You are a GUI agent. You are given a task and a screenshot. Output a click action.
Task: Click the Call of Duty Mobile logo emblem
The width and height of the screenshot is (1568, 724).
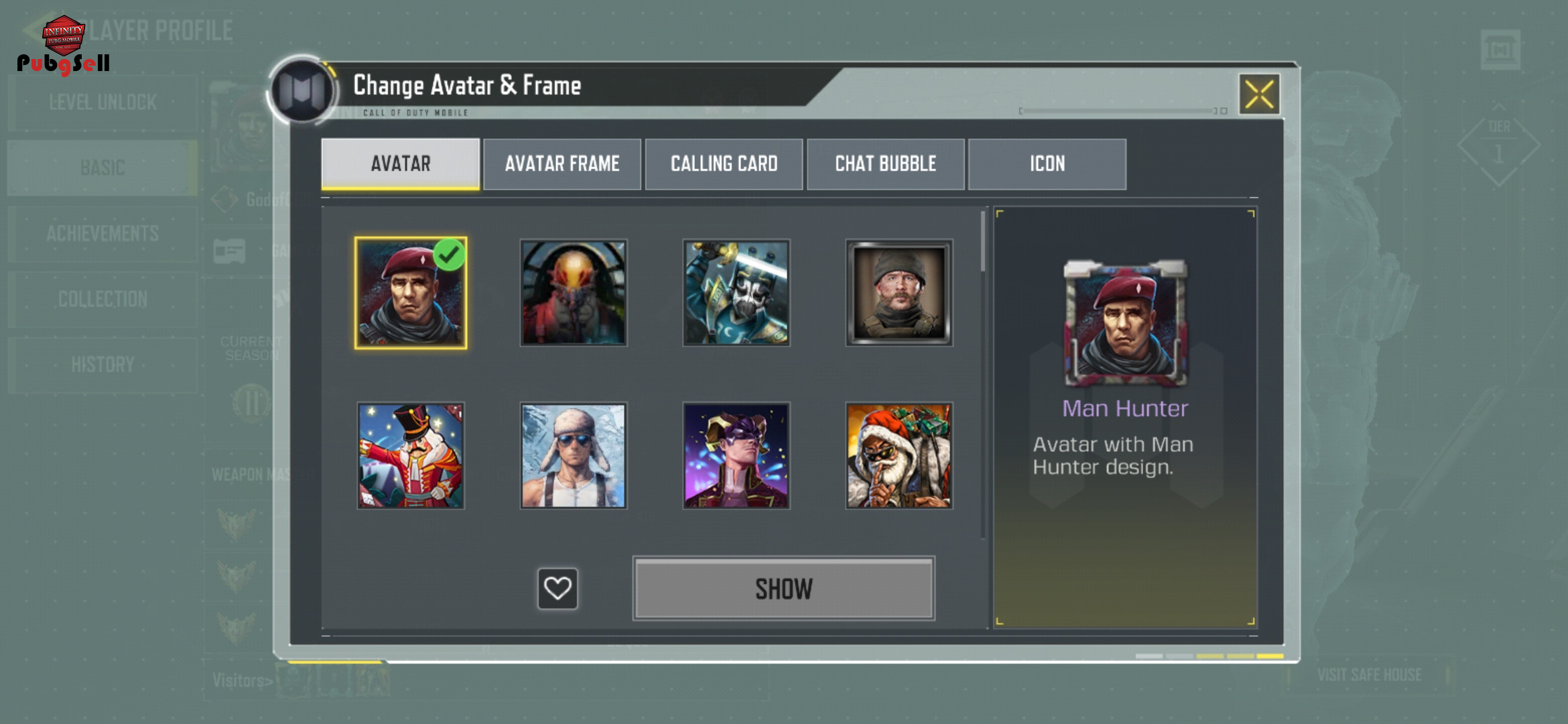(x=302, y=90)
